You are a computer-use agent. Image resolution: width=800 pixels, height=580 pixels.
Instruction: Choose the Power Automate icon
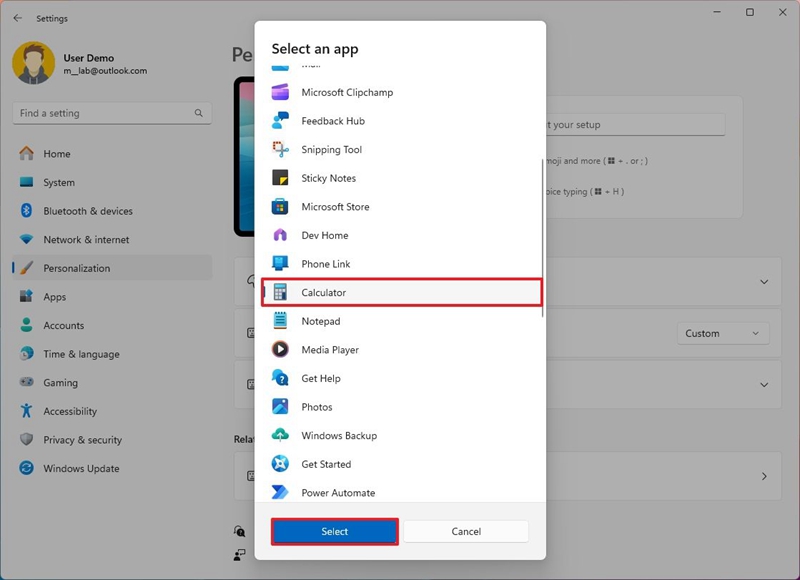coord(280,492)
